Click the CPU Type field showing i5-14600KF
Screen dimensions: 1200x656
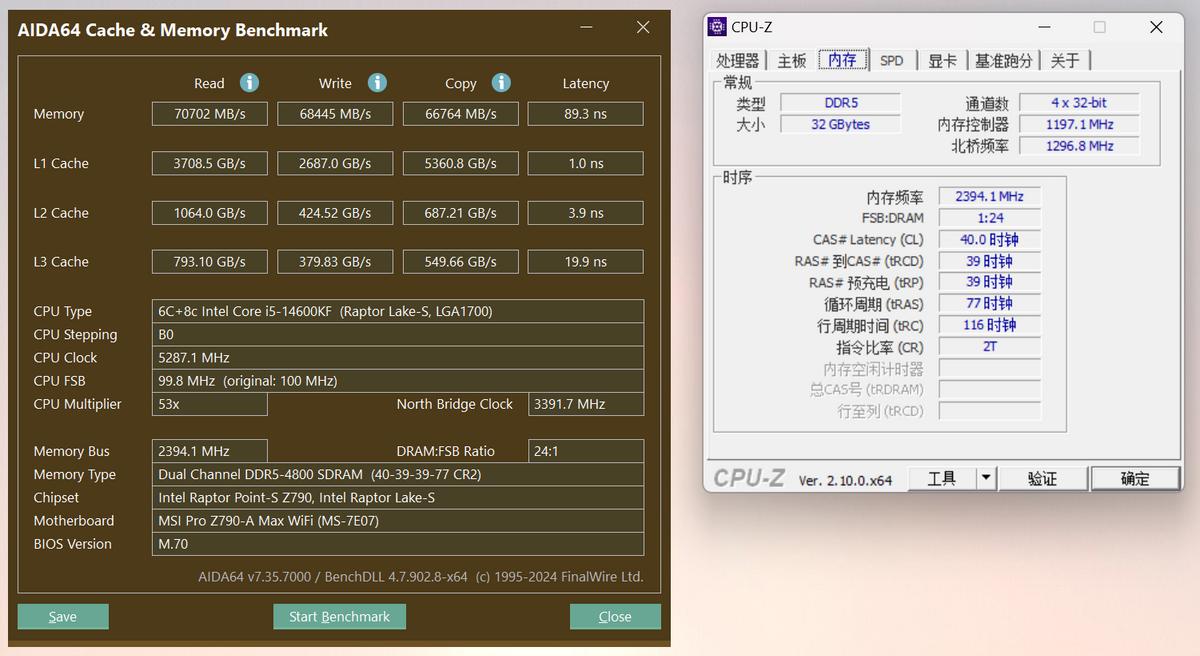(x=398, y=311)
